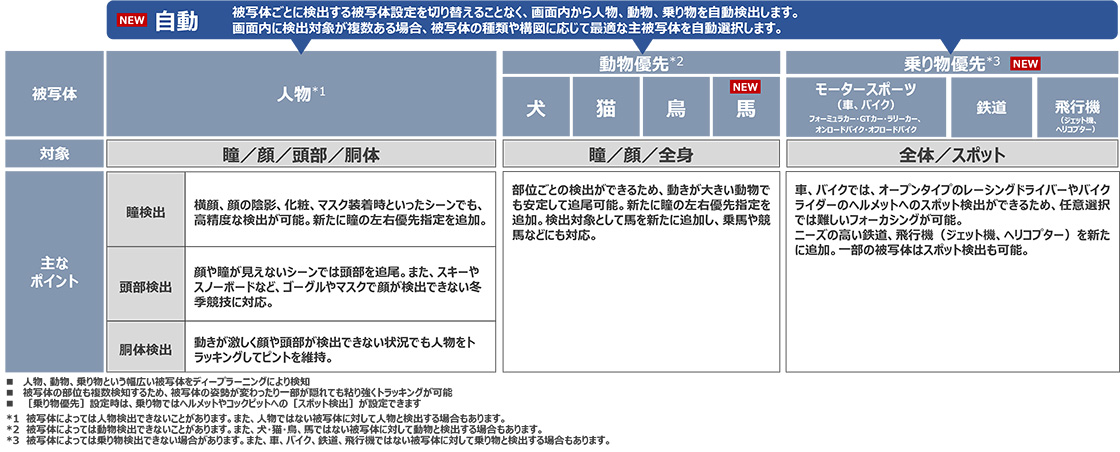
Task: Choose the 馬 subject tile
Action: click(x=745, y=110)
